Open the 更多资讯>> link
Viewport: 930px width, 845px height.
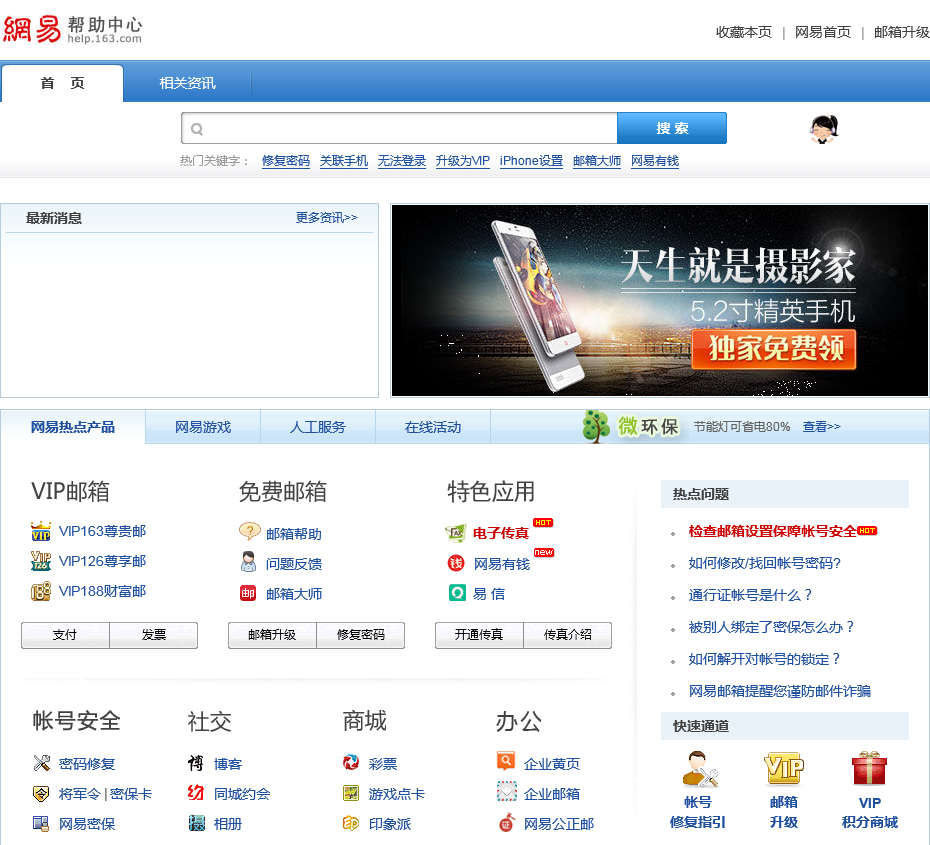[x=327, y=218]
